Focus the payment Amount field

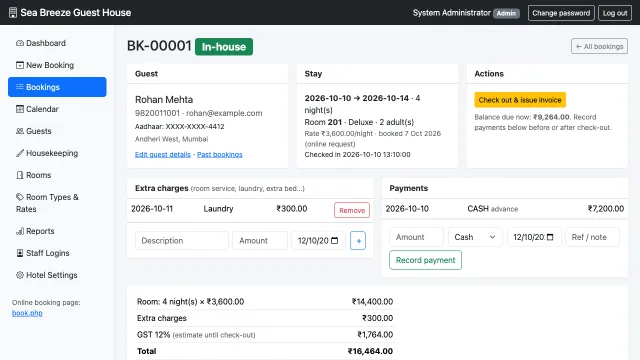coord(416,237)
